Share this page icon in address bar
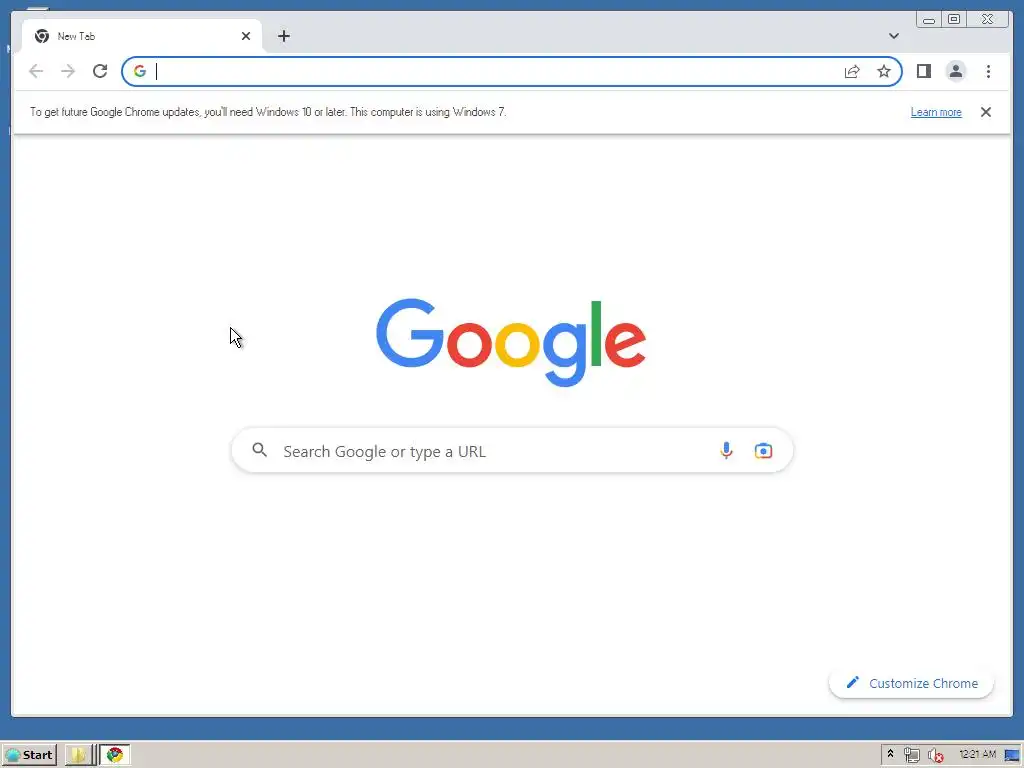 pyautogui.click(x=852, y=71)
